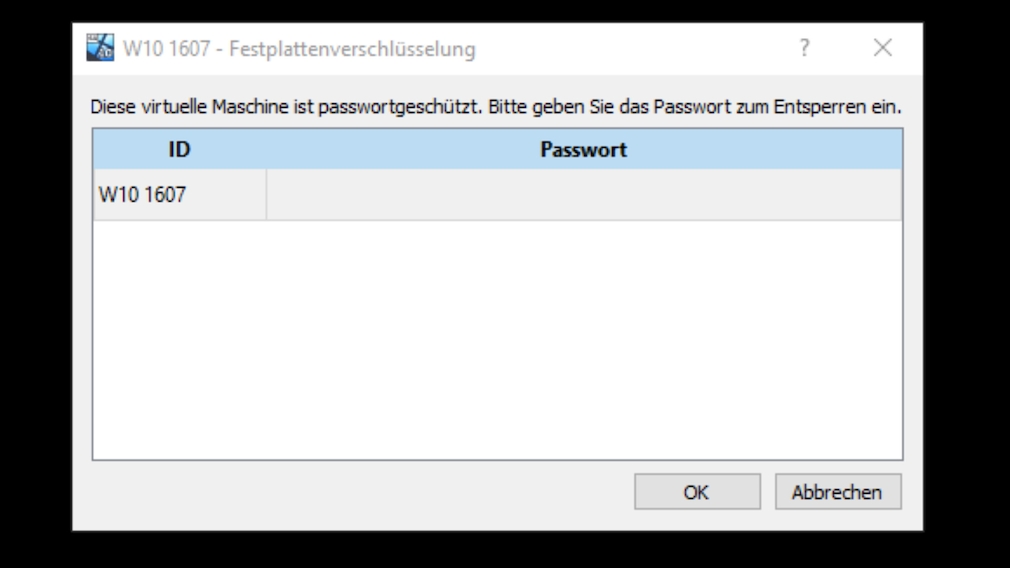Click the sentence 'Diese virtuelle Maschine ist passwortgeschützt'
The height and width of the screenshot is (568, 1010).
point(285,107)
